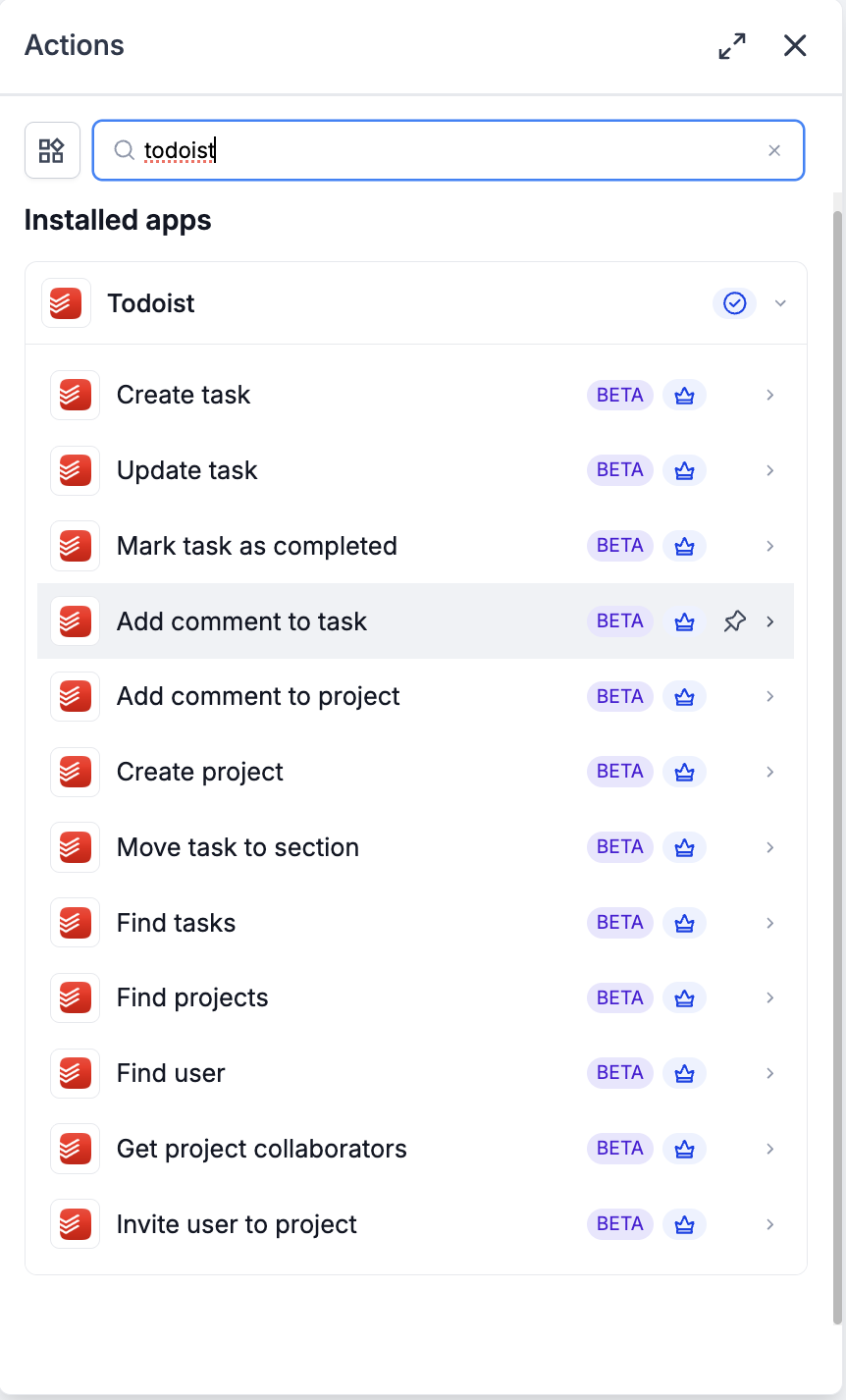Click the crown icon on Find user
The height and width of the screenshot is (1400, 846).
[685, 1073]
